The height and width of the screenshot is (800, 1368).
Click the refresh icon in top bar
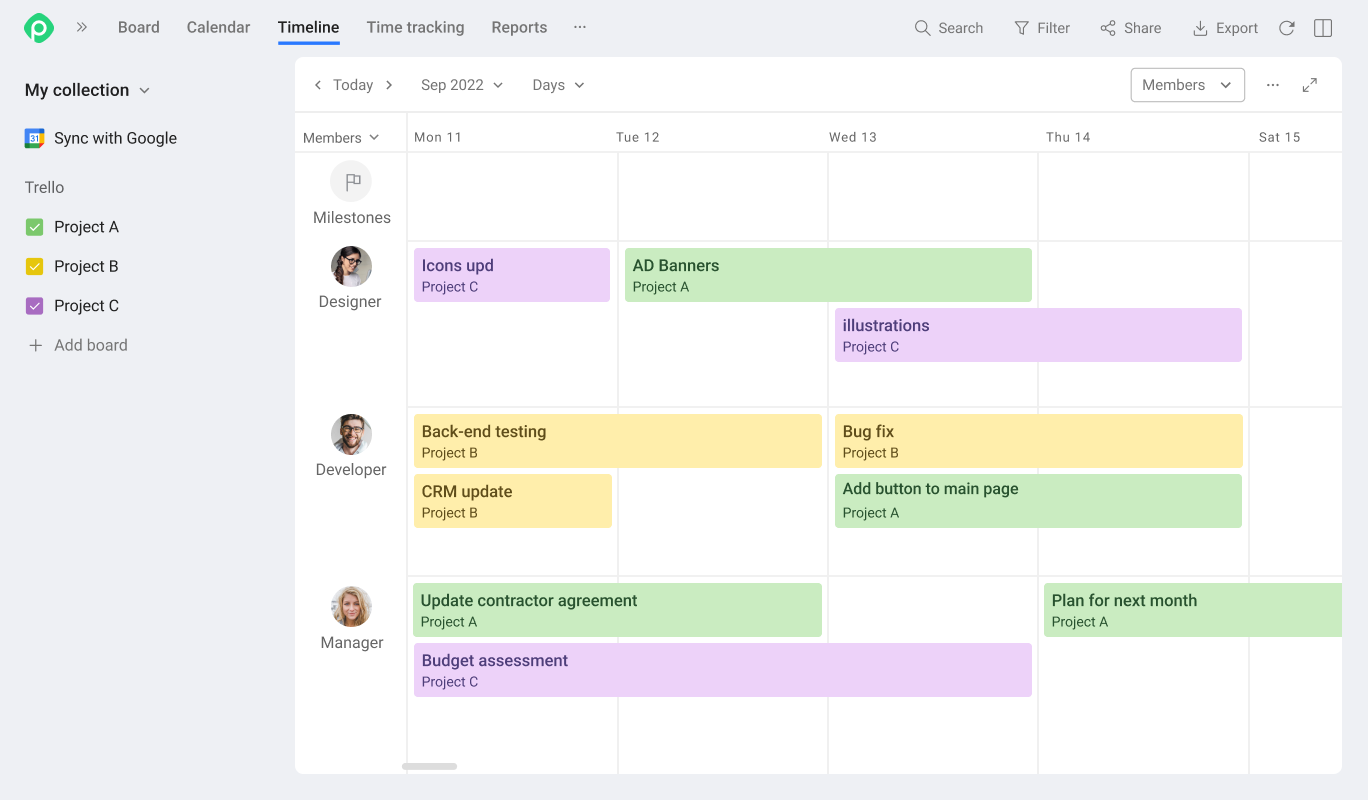coord(1287,28)
